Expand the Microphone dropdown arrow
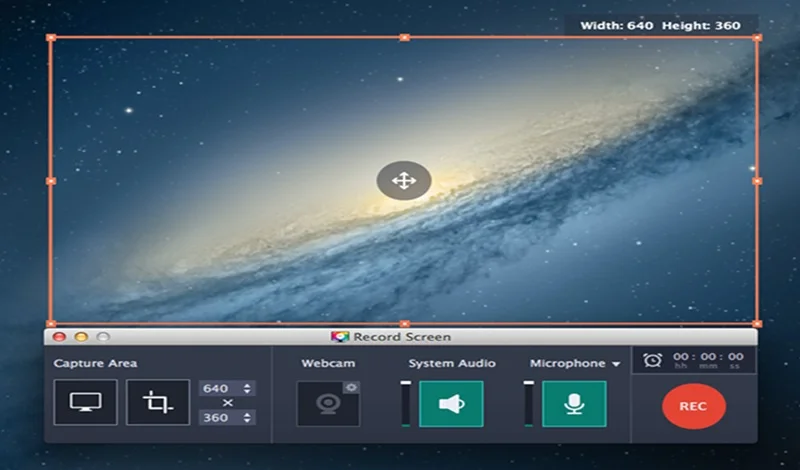800x470 pixels. [x=616, y=364]
